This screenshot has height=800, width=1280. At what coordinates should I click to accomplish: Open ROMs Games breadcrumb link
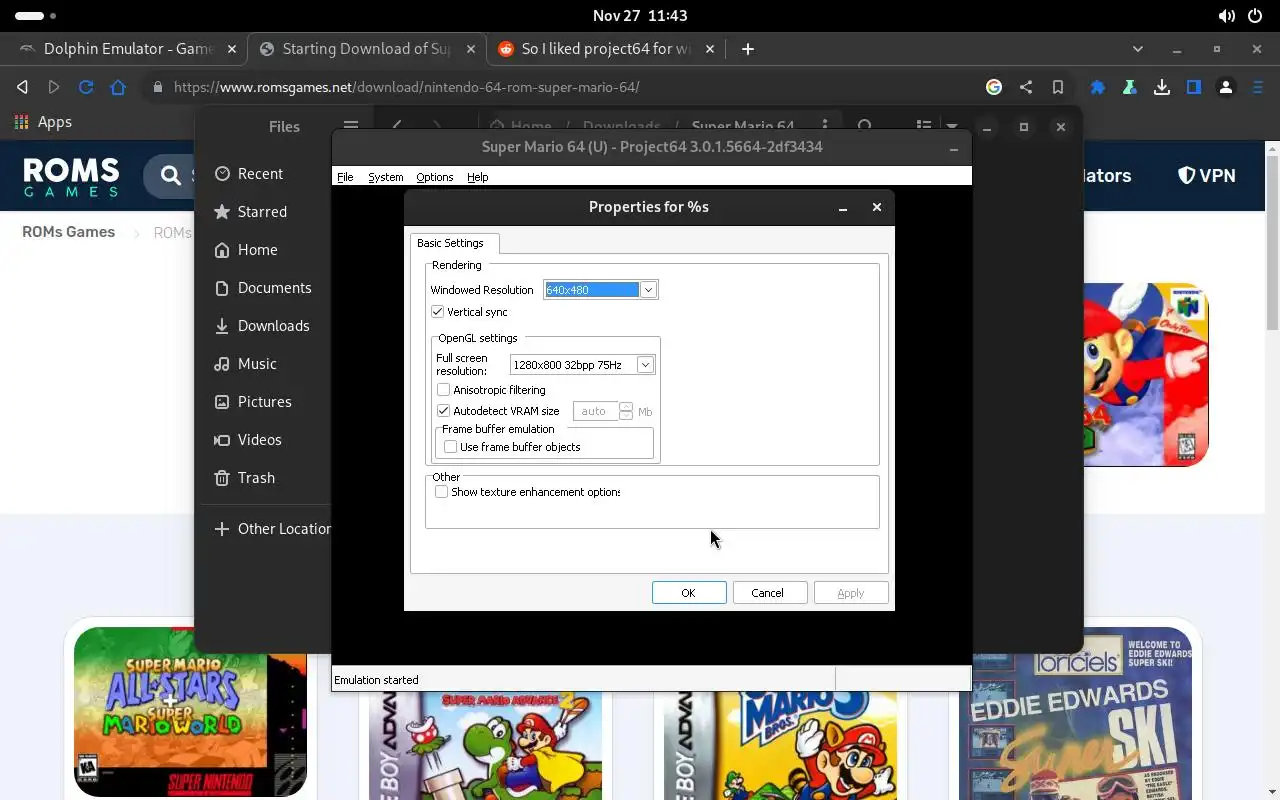click(x=68, y=232)
